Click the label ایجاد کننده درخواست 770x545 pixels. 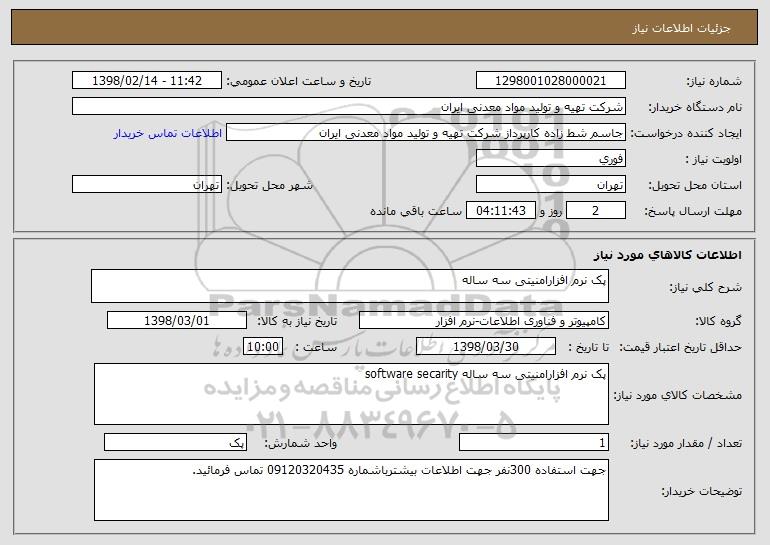pos(686,134)
